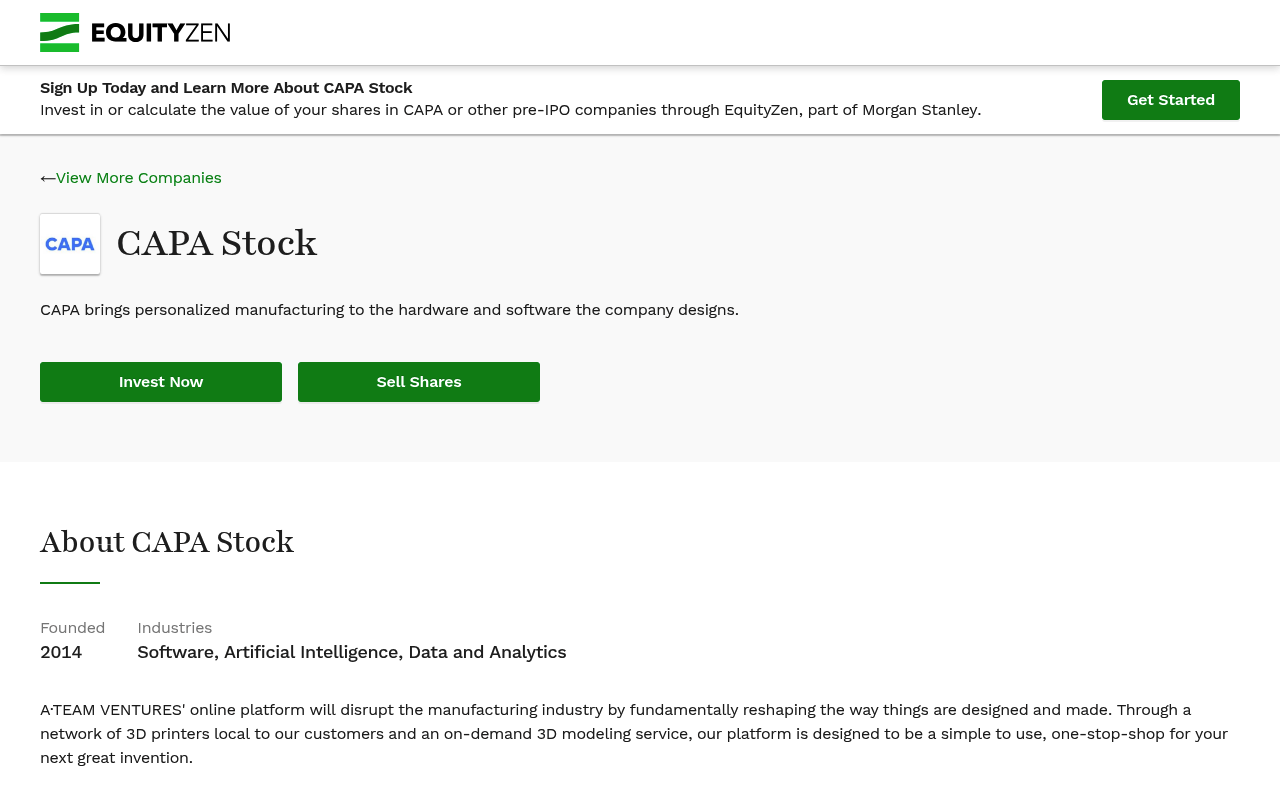
Task: Click the Founded label
Action: tap(72, 628)
